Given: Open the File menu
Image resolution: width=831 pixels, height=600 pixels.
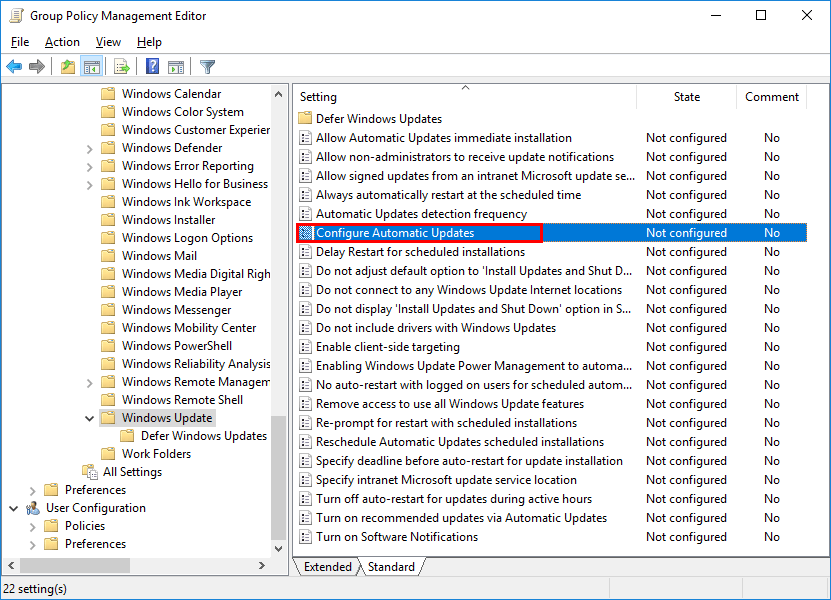Looking at the screenshot, I should point(20,42).
